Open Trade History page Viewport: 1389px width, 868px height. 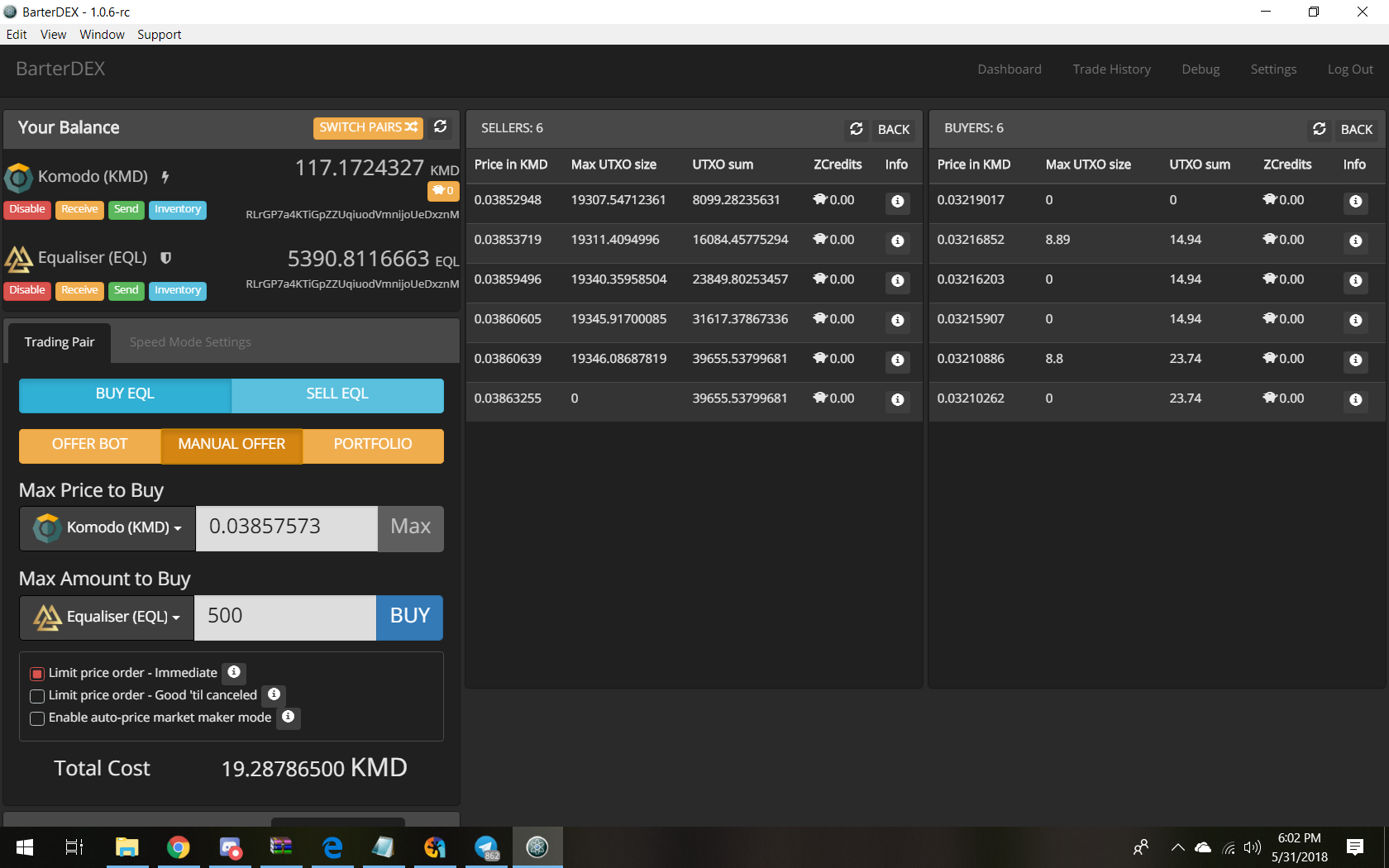pyautogui.click(x=1111, y=69)
